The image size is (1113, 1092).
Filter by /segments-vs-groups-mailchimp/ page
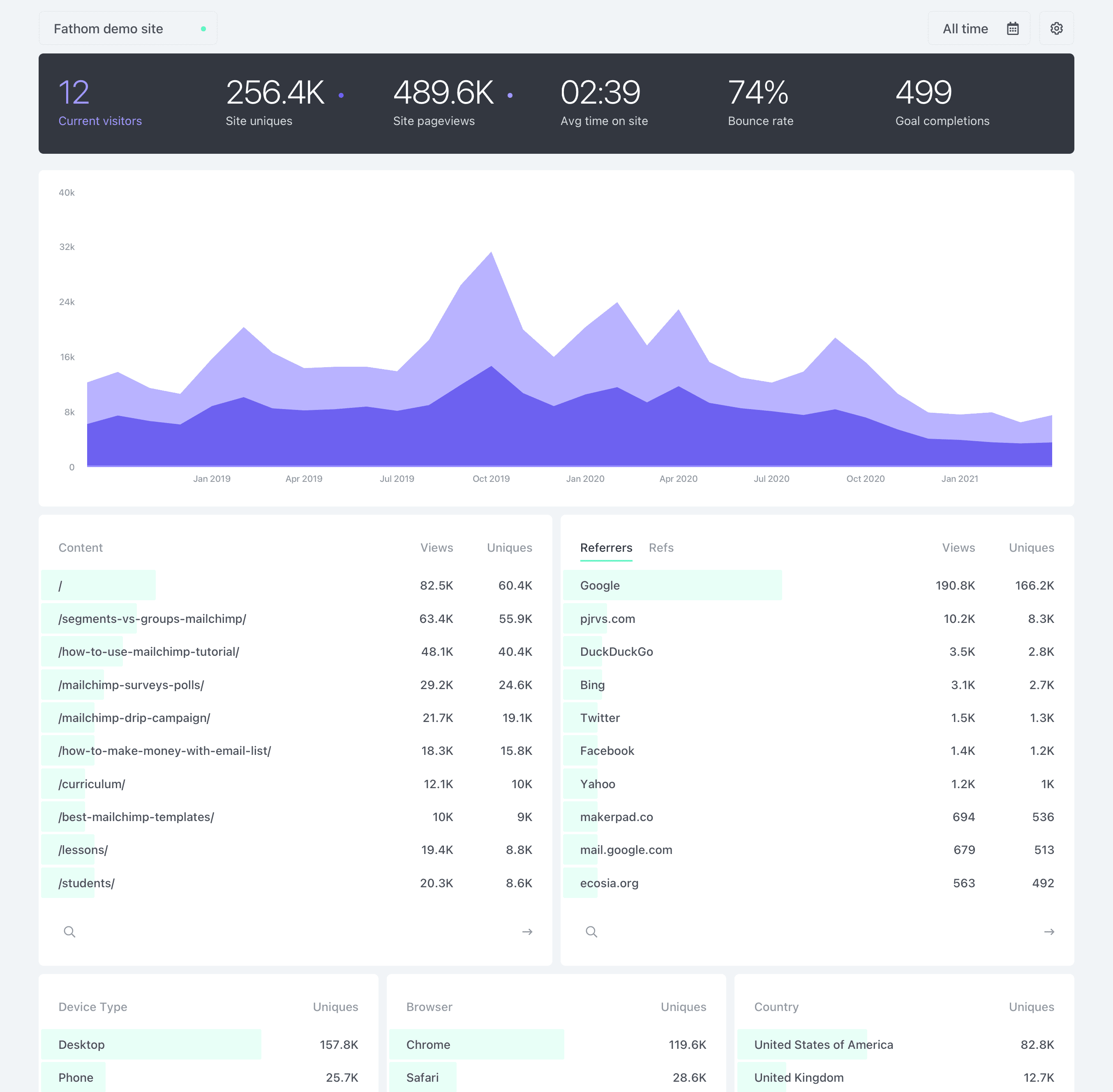click(152, 619)
